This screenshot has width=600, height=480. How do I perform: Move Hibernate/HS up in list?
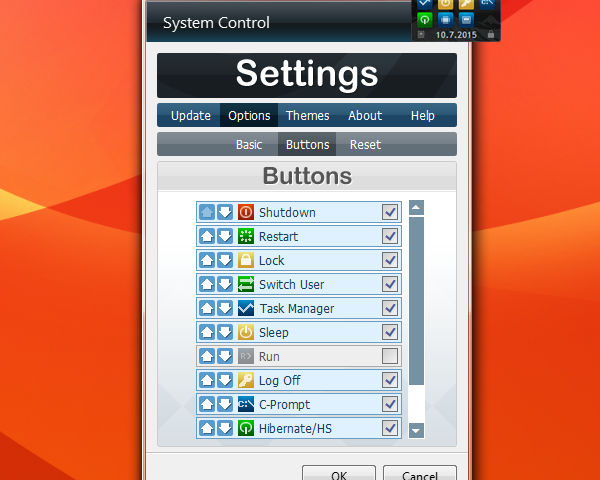pyautogui.click(x=207, y=428)
